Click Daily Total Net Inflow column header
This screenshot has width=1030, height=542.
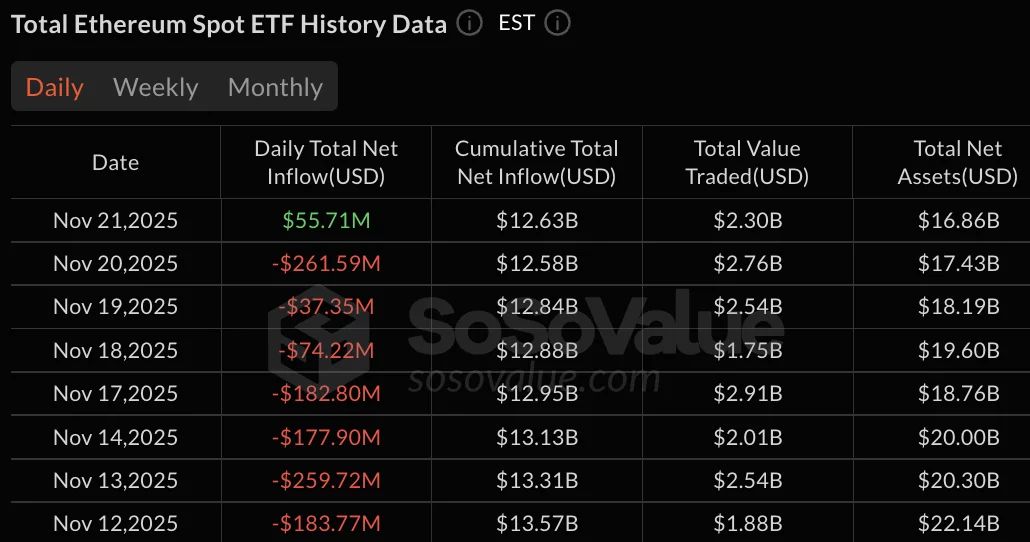click(326, 163)
